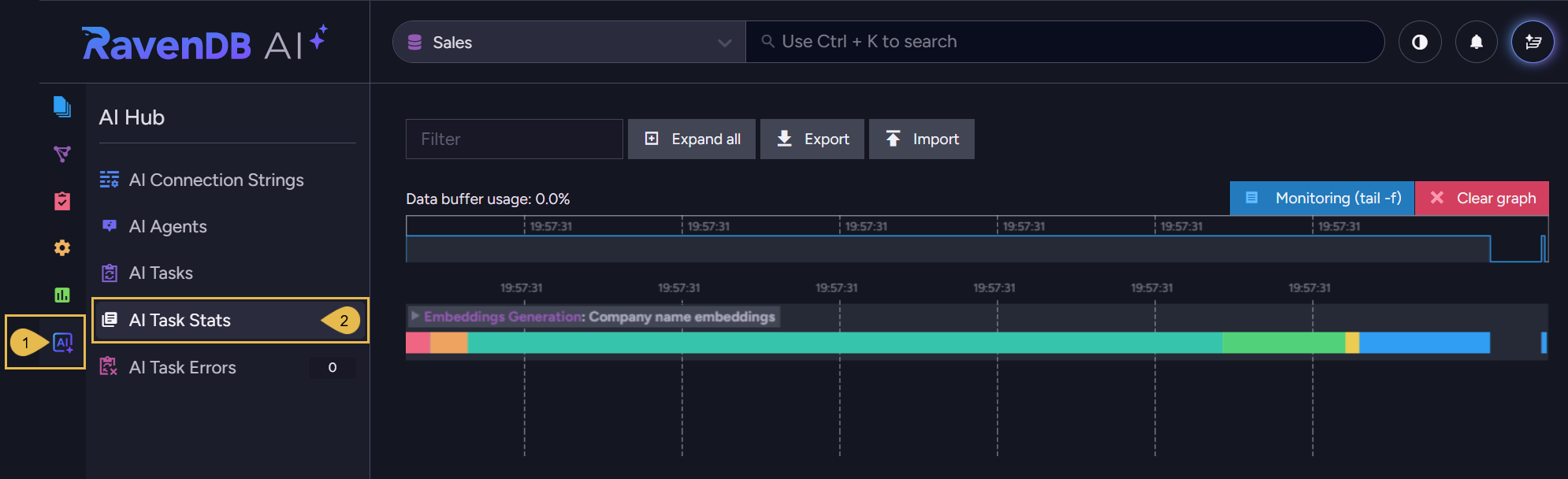Image resolution: width=1568 pixels, height=479 pixels.
Task: Open the notifications bell
Action: coord(1477,42)
